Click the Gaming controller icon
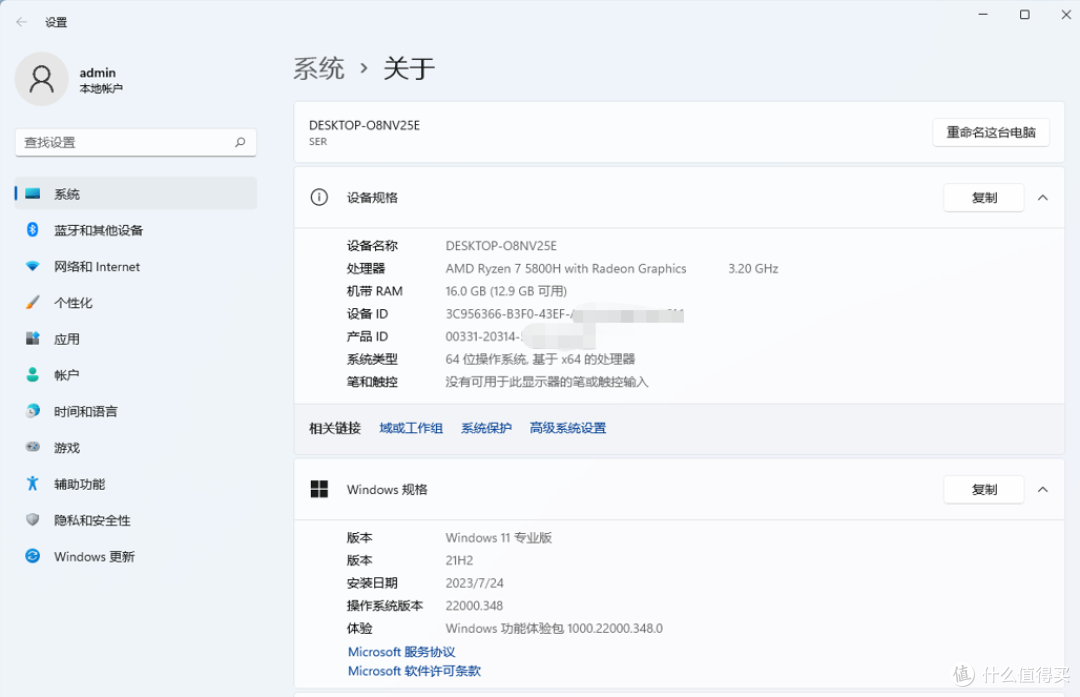Image resolution: width=1080 pixels, height=697 pixels. (x=32, y=447)
